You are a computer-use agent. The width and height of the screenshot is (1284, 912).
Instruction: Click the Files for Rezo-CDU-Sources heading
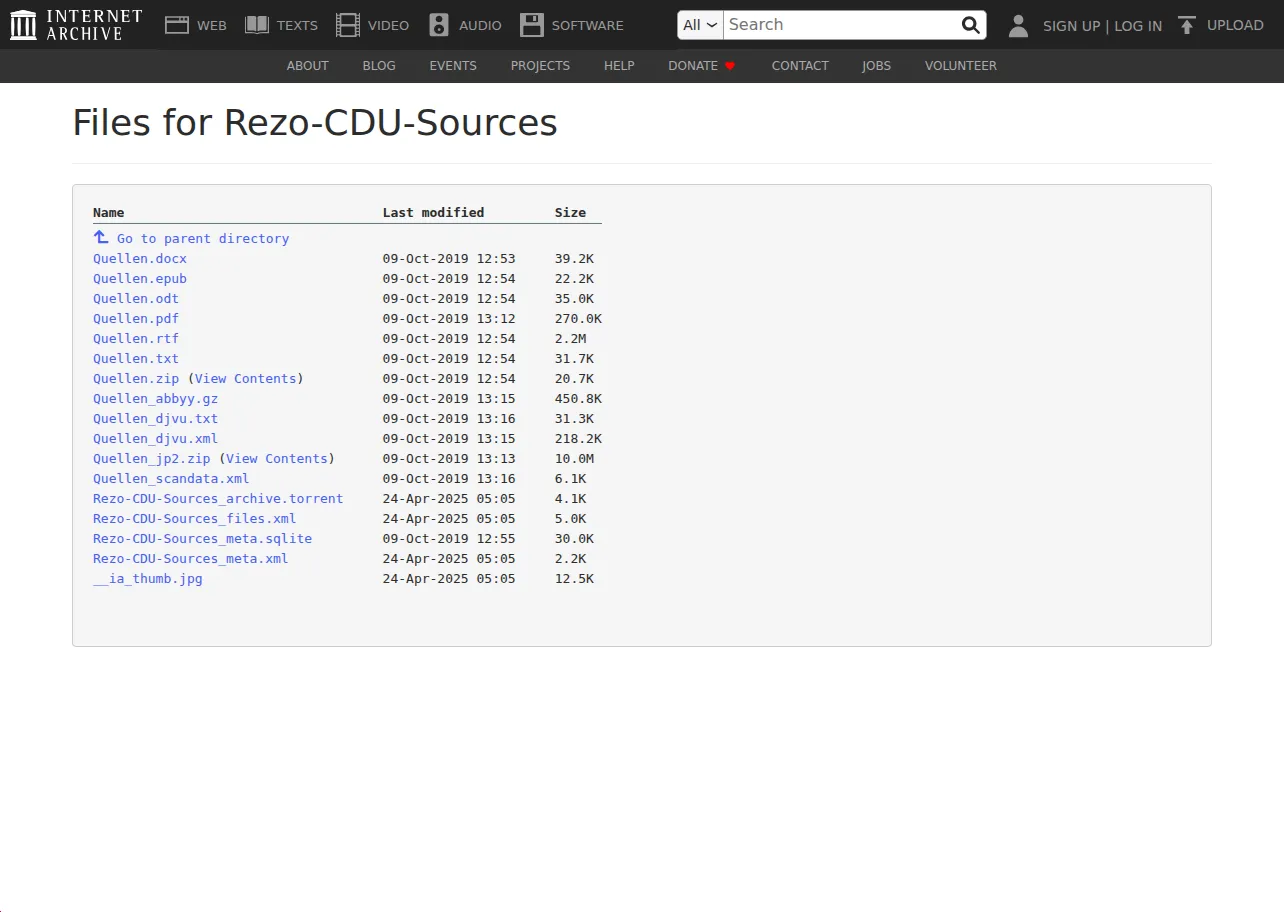point(315,123)
